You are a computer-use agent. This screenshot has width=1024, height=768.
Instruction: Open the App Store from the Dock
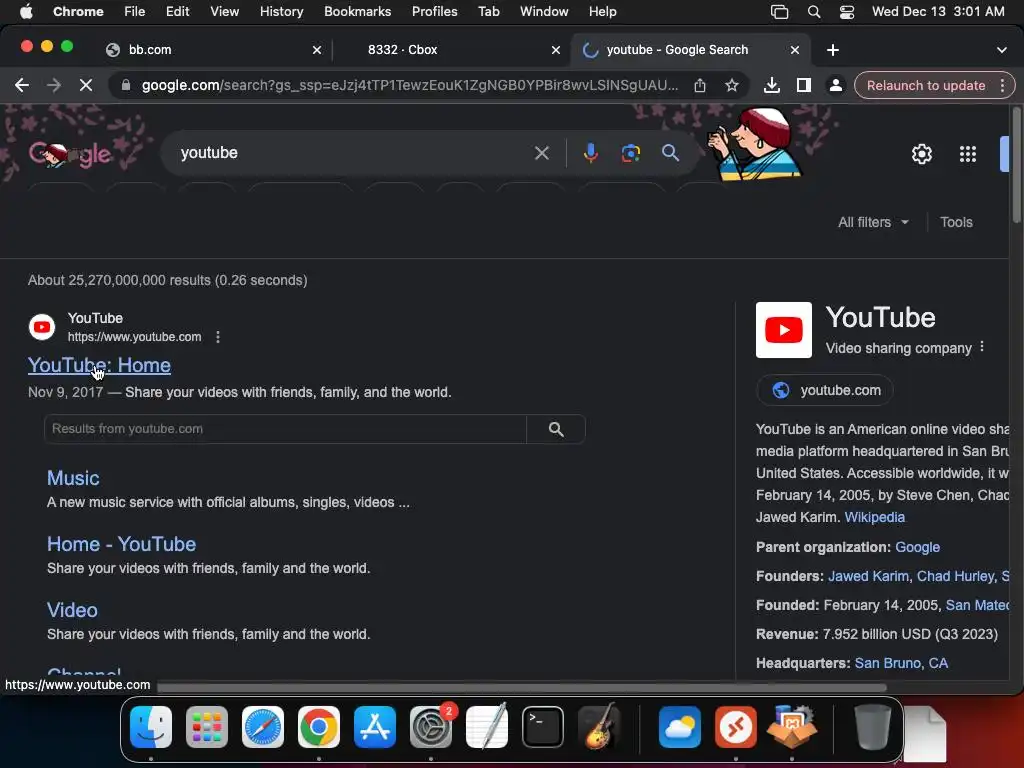(x=375, y=727)
